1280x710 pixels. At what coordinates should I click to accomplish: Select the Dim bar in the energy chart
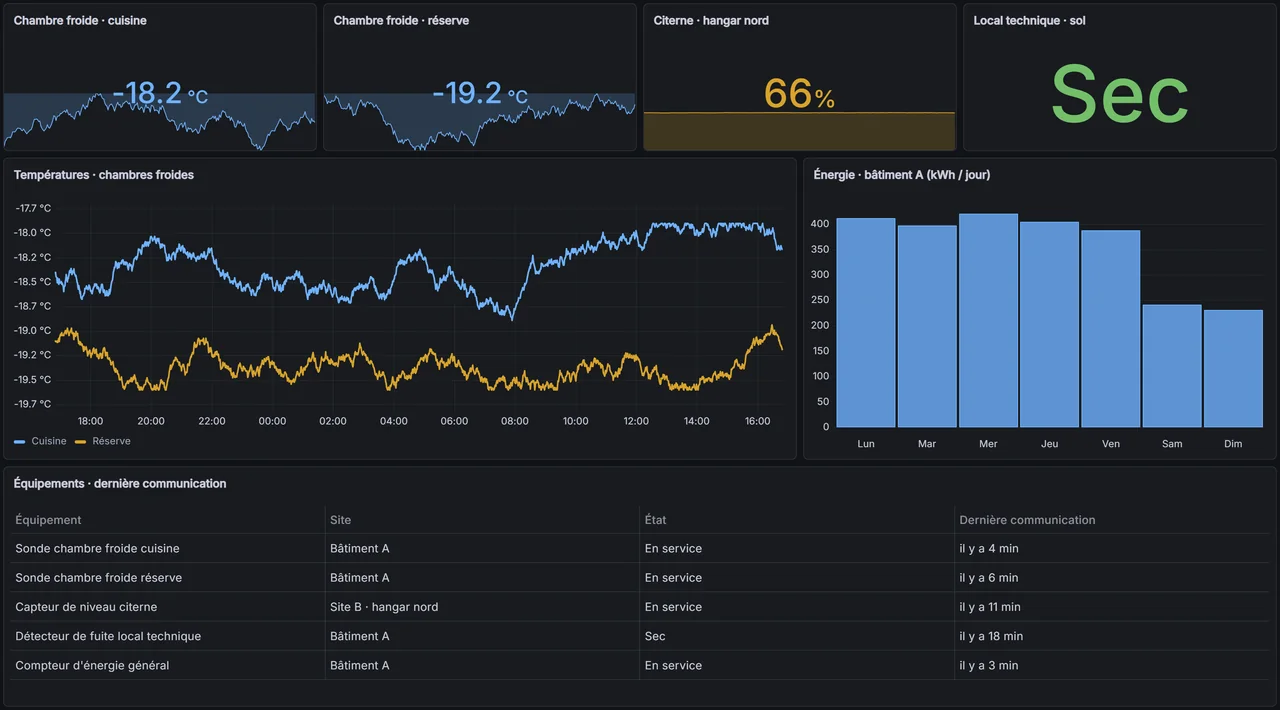1233,369
